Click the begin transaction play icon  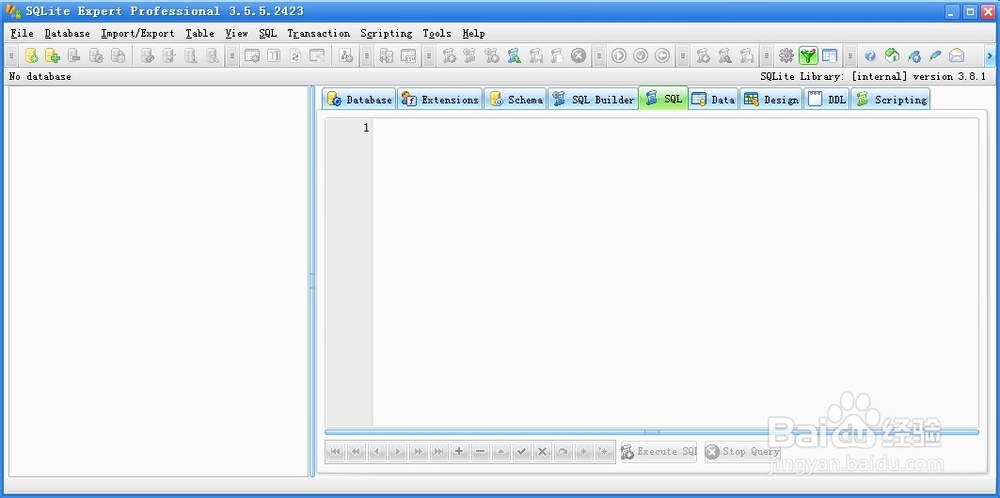(619, 56)
